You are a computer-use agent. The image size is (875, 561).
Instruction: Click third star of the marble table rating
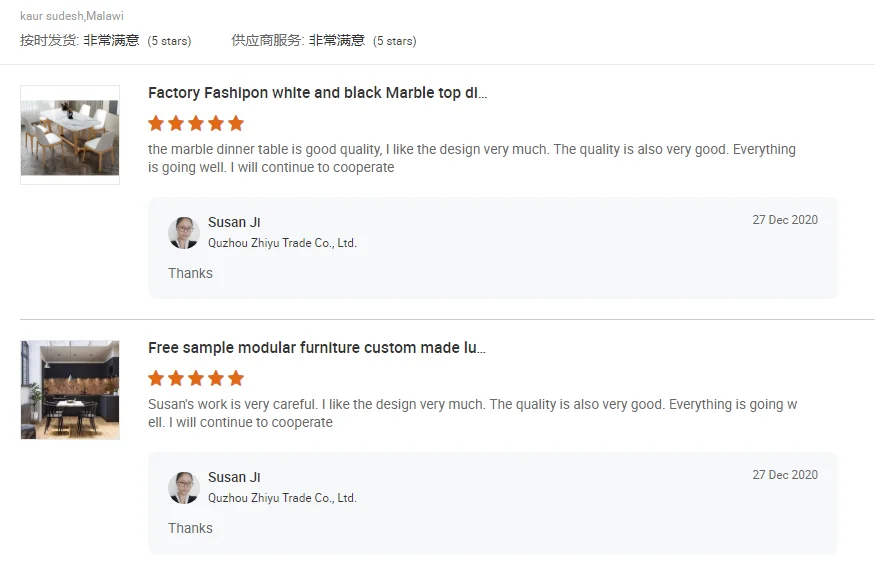click(196, 124)
